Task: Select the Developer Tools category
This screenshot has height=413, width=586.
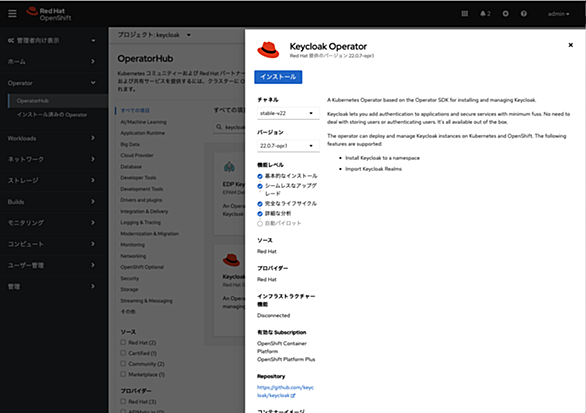Action: pos(138,178)
